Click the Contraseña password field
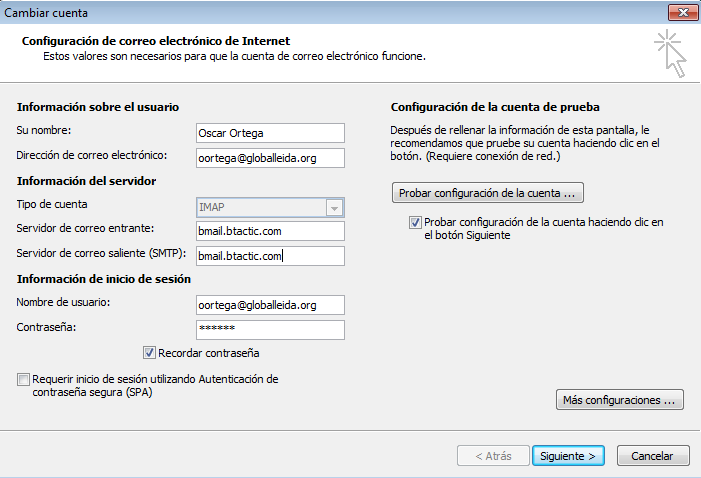The height and width of the screenshot is (478, 701). pyautogui.click(x=270, y=330)
